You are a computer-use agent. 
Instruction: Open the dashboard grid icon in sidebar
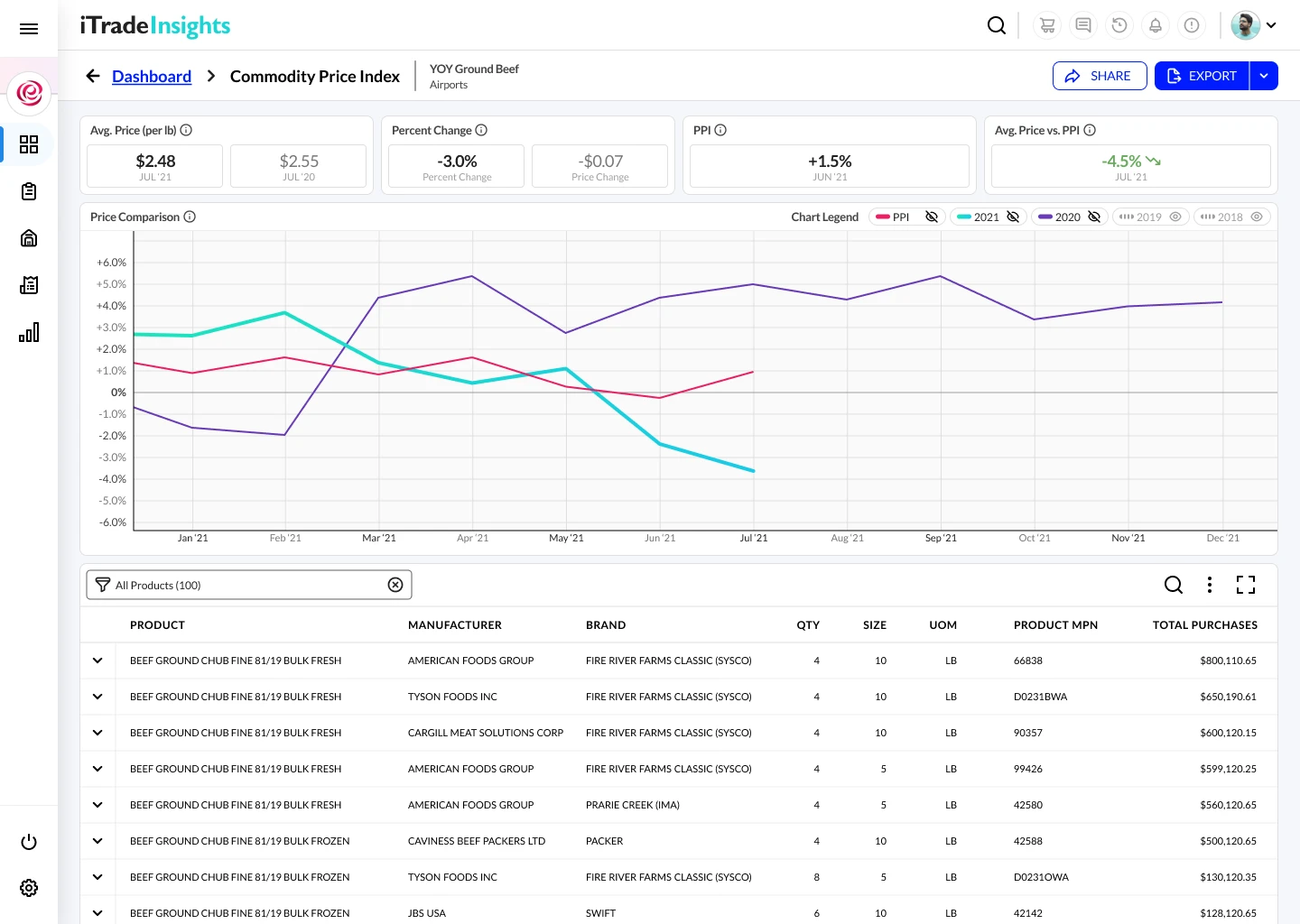click(x=29, y=144)
